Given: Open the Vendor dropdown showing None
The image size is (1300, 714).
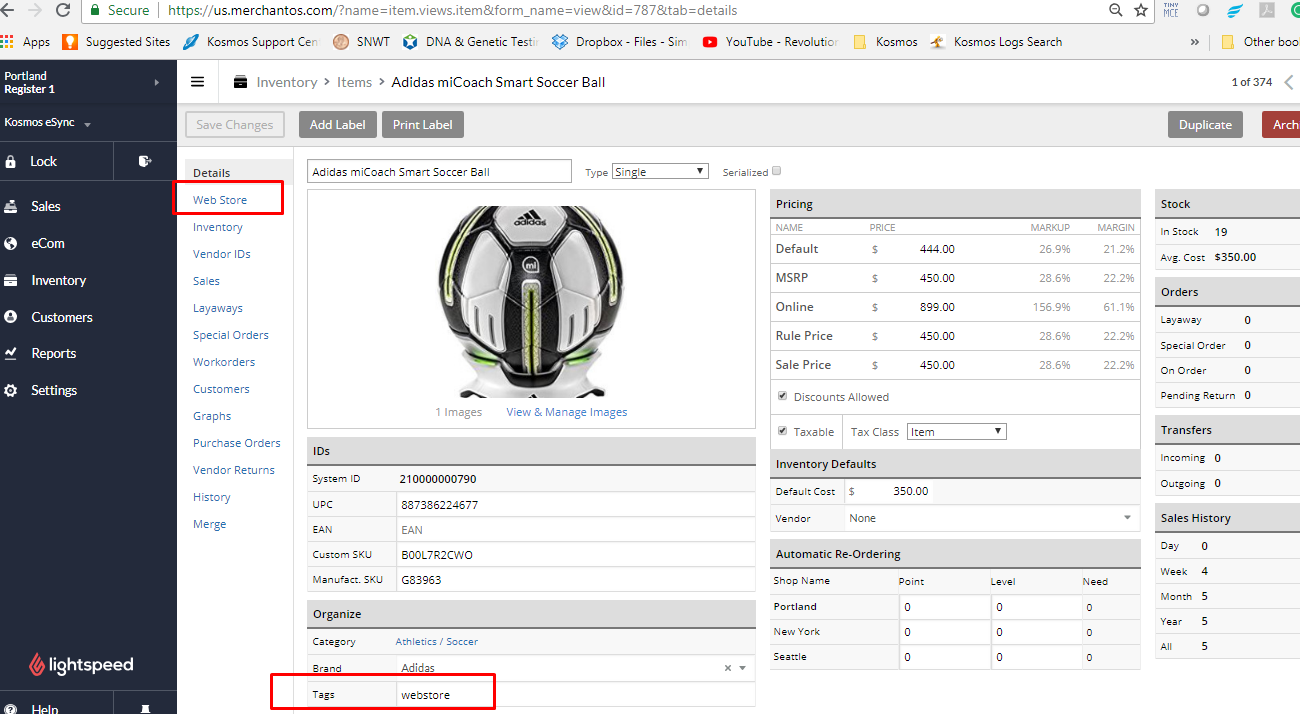Looking at the screenshot, I should point(991,518).
